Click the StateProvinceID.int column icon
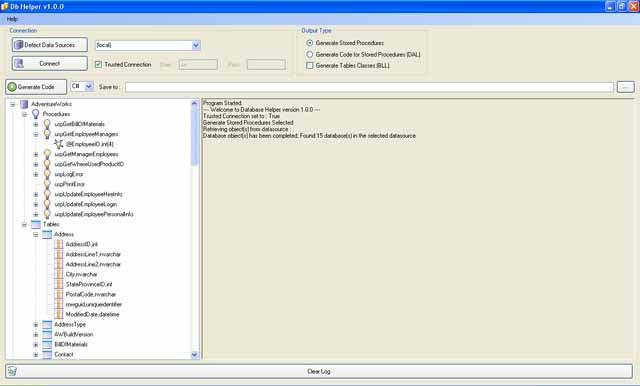This screenshot has width=640, height=386. point(59,284)
